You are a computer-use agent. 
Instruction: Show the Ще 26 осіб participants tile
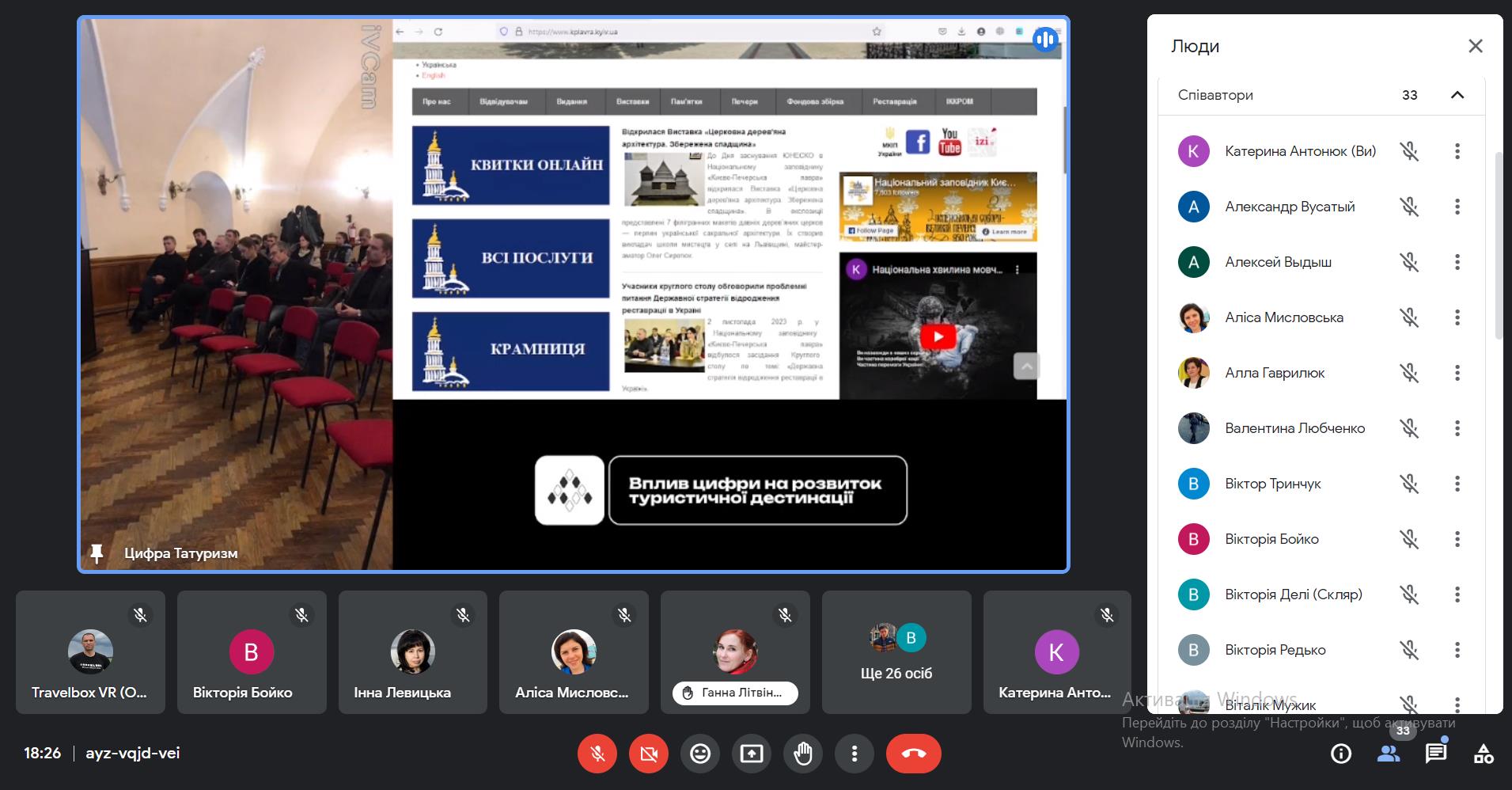[896, 652]
